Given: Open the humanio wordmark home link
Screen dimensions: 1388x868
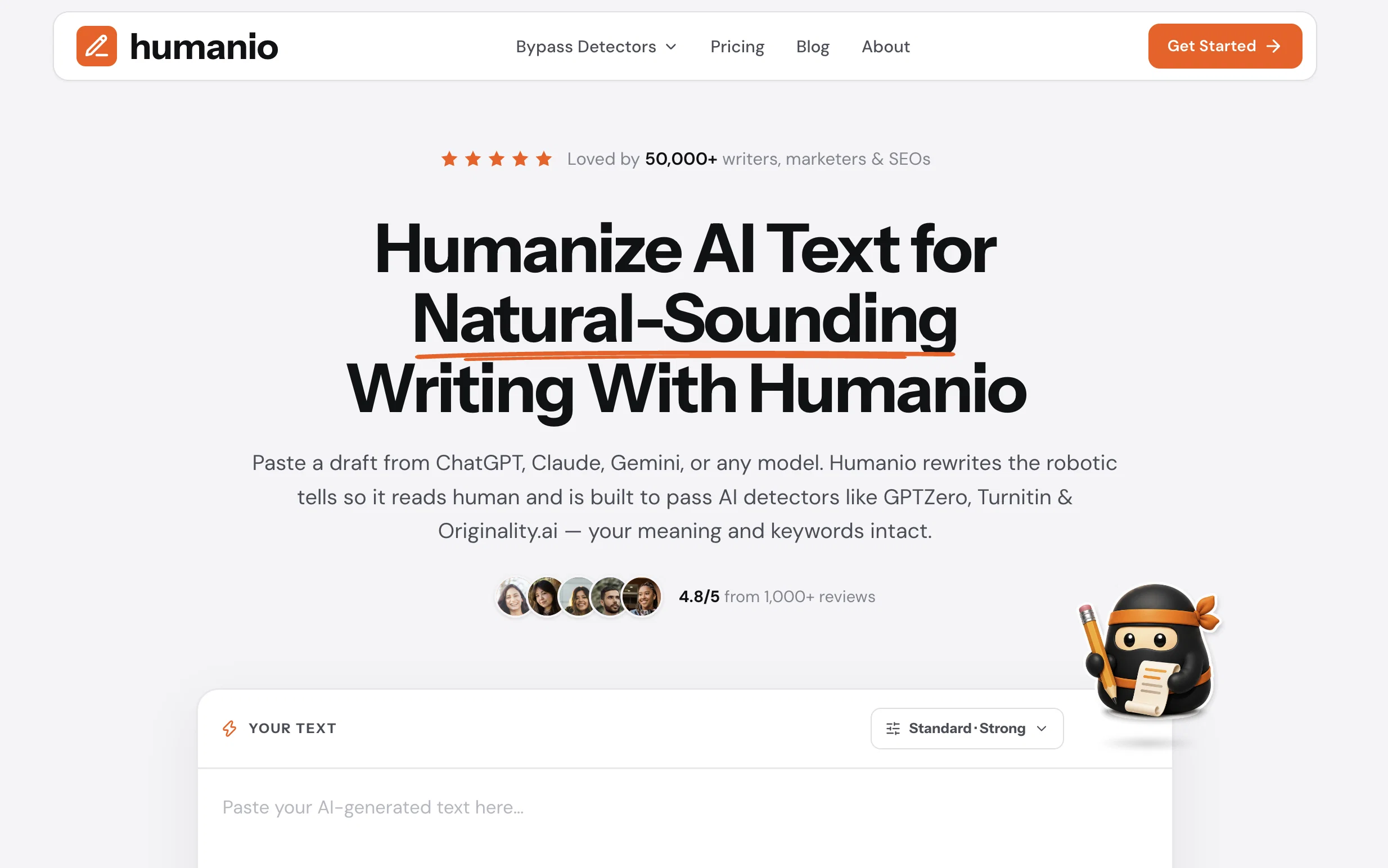Looking at the screenshot, I should pyautogui.click(x=204, y=47).
